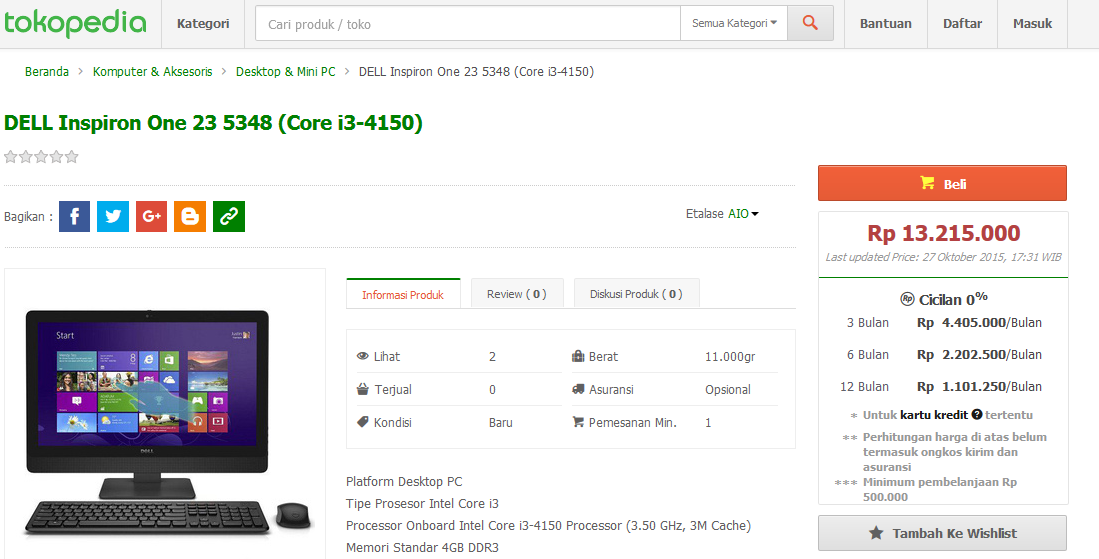Click the Platform Desktop PC line
This screenshot has height=559, width=1099.
[404, 482]
